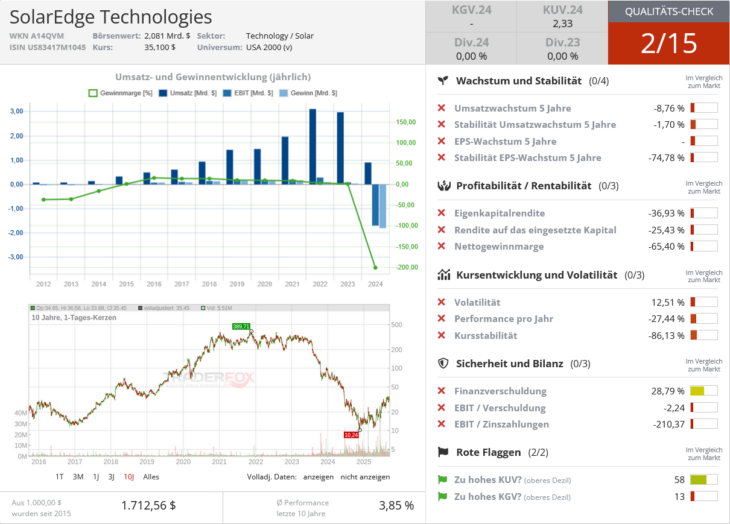Screen dimensions: 730x524
Task: Switch the chart to 1J range
Action: point(96,477)
